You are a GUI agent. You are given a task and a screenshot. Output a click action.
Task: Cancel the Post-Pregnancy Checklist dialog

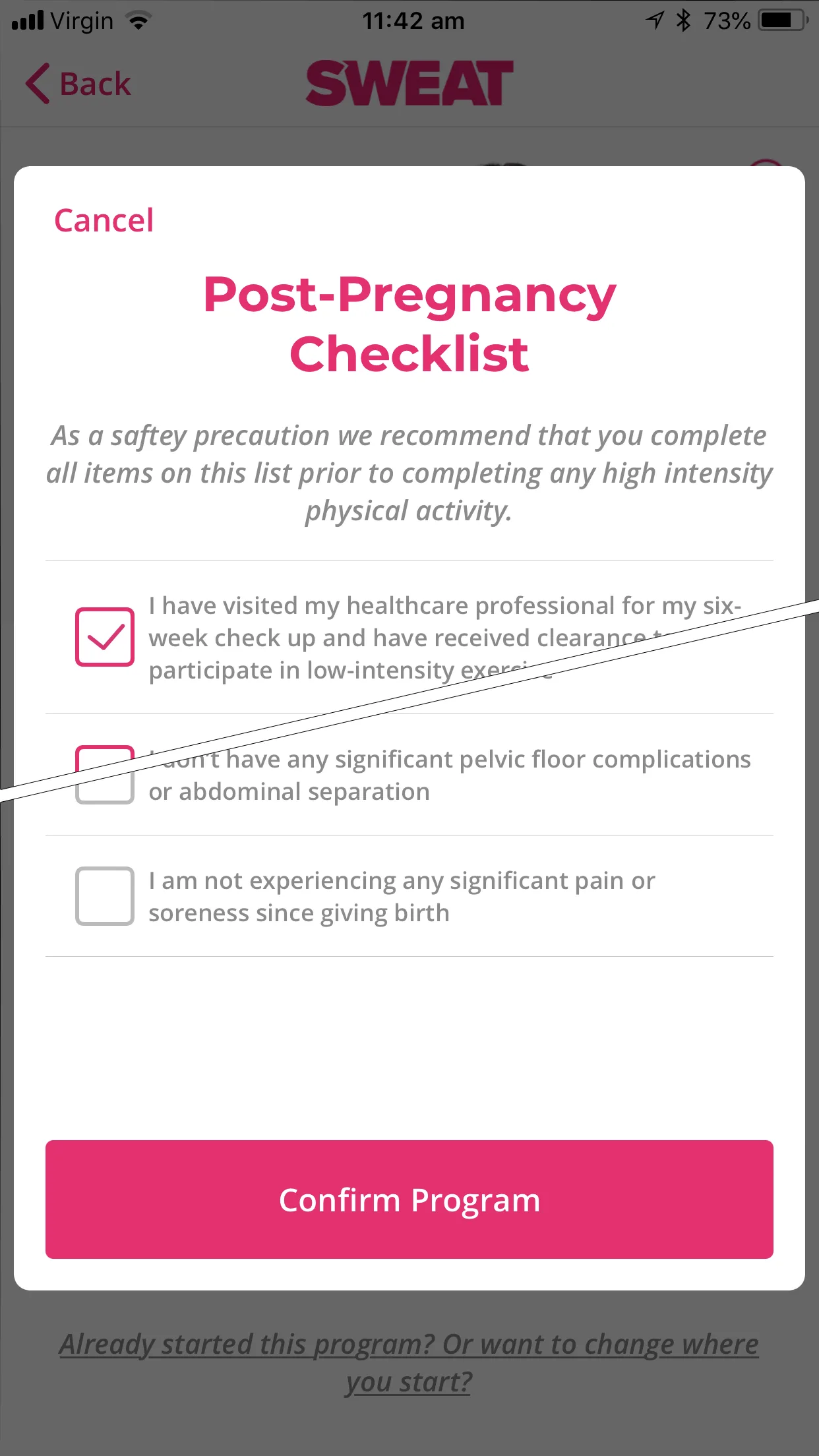pos(104,220)
